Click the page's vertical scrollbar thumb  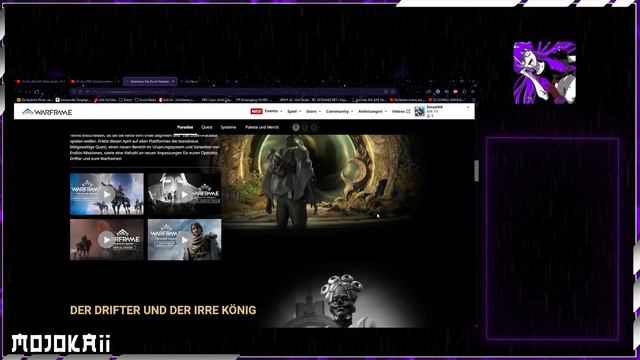click(476, 171)
